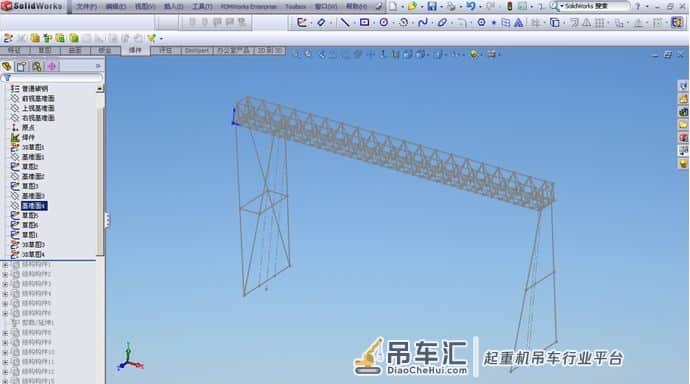Screen dimensions: 690x384
Task: Open the Undo history dropdown arrow
Action: pyautogui.click(x=480, y=7)
